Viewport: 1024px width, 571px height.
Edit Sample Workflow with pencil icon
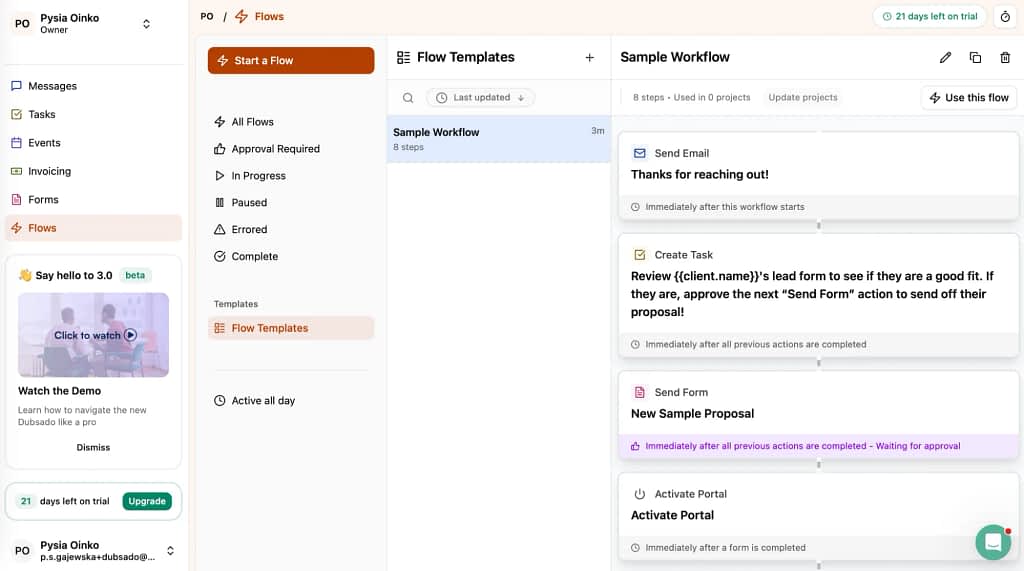pos(945,57)
